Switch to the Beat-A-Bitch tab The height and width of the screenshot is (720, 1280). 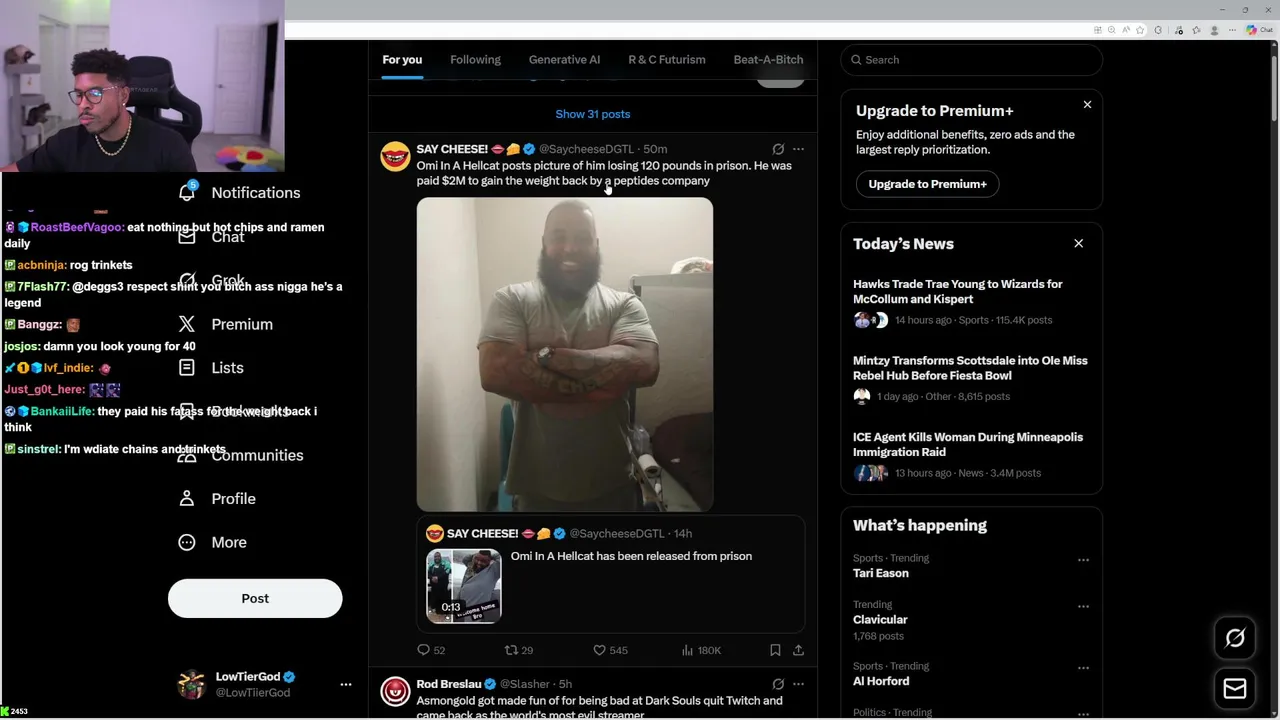pos(768,60)
